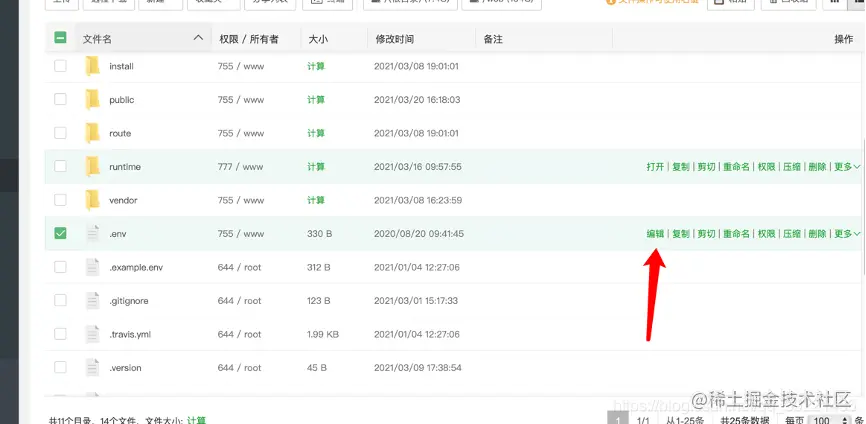
Task: Uncheck the .env file checkbox
Action: pos(60,234)
